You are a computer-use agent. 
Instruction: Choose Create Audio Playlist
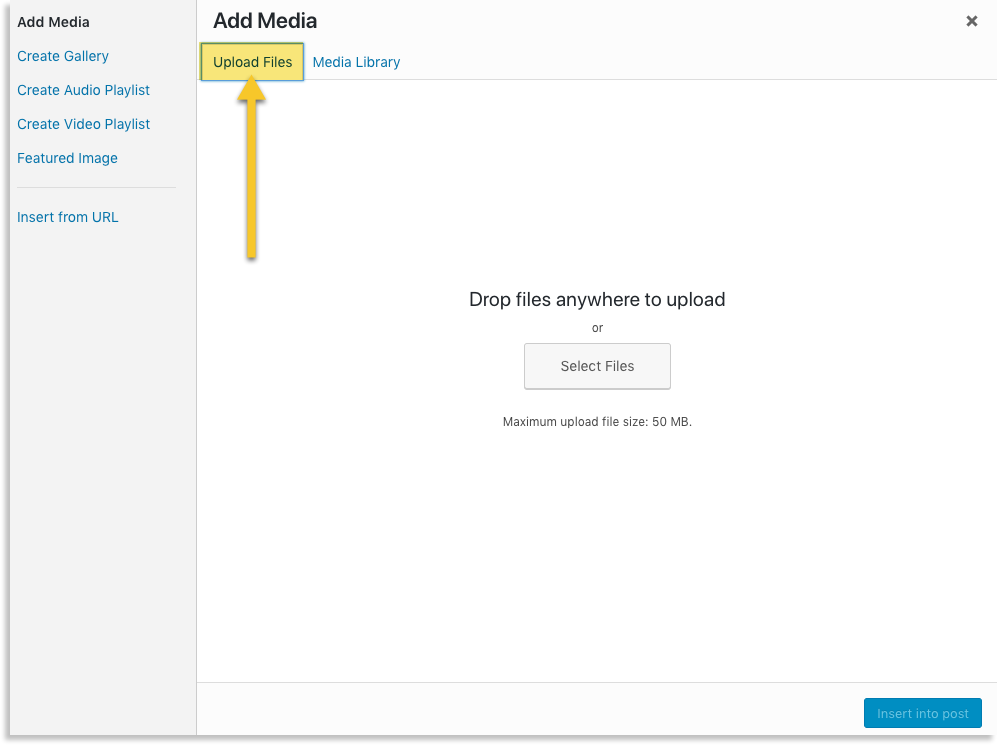83,90
